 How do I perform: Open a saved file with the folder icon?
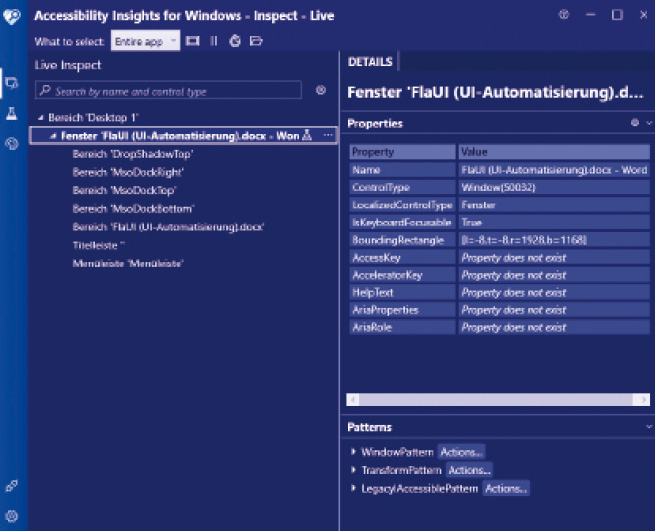(x=256, y=41)
